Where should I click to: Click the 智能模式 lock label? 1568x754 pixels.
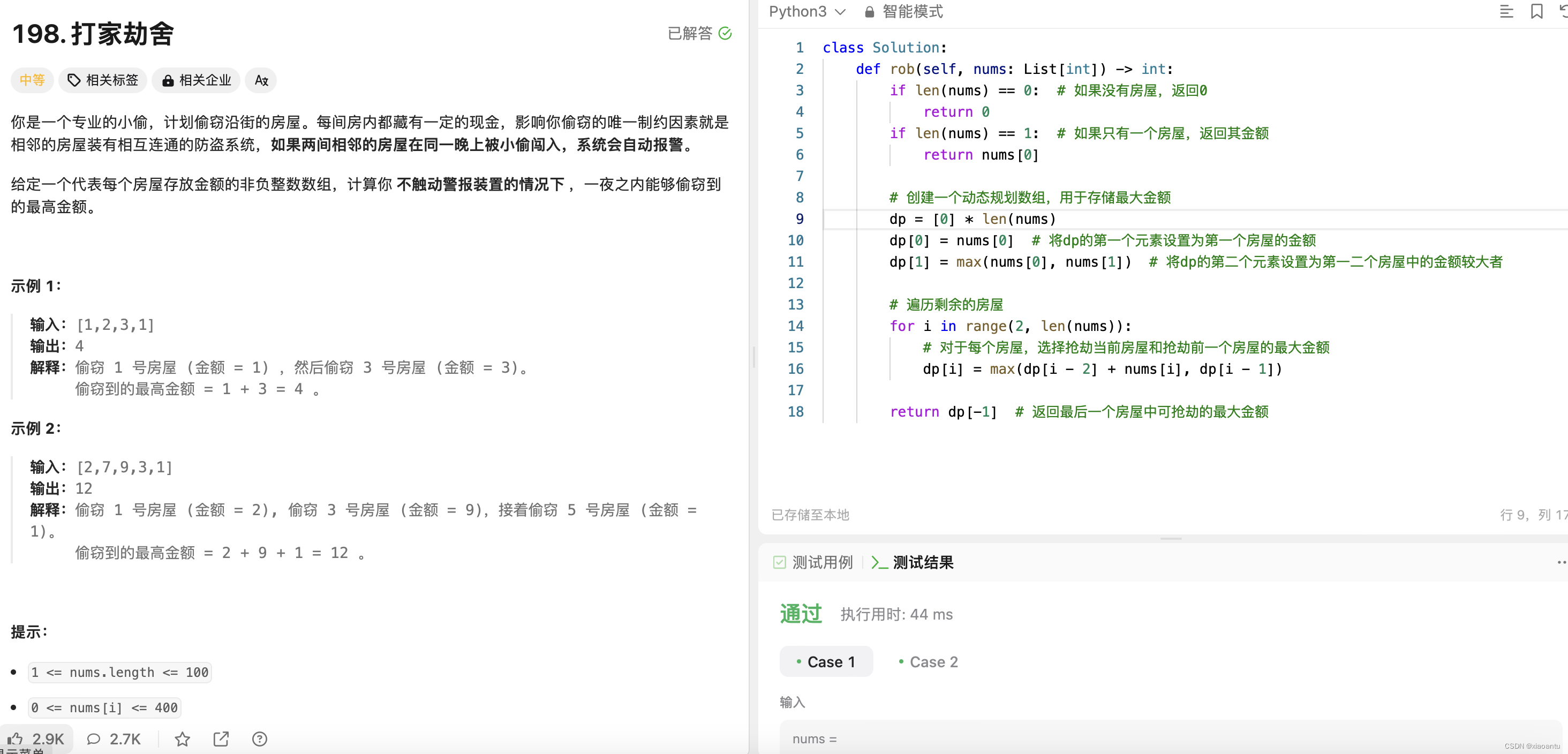tap(904, 12)
